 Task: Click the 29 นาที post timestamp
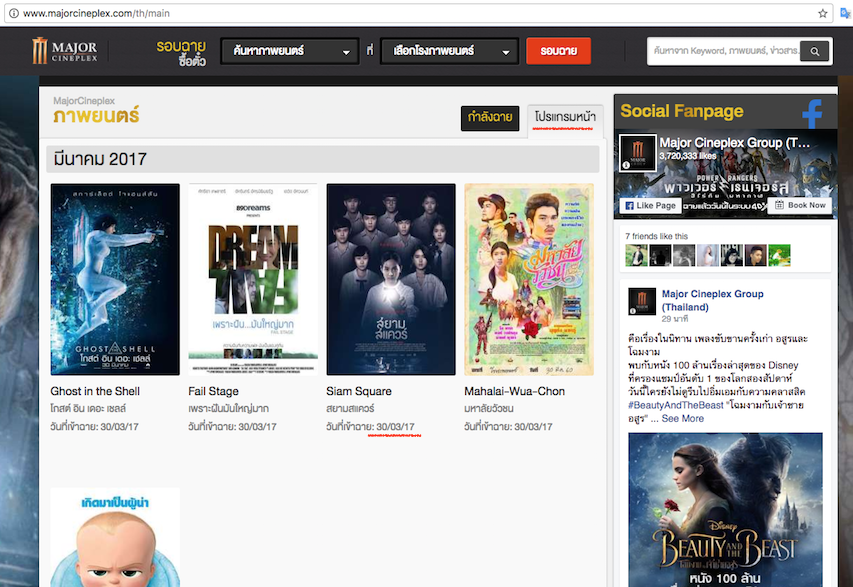coord(675,319)
